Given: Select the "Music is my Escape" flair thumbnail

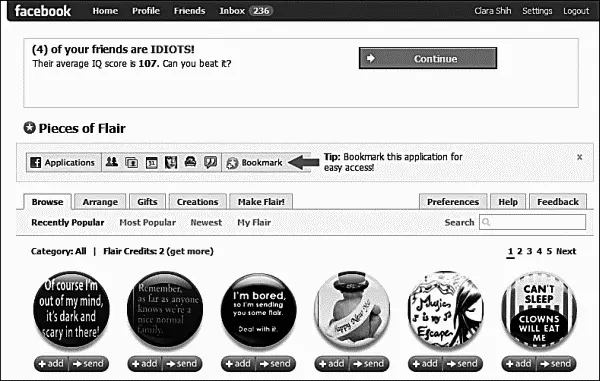Looking at the screenshot, I should (445, 309).
